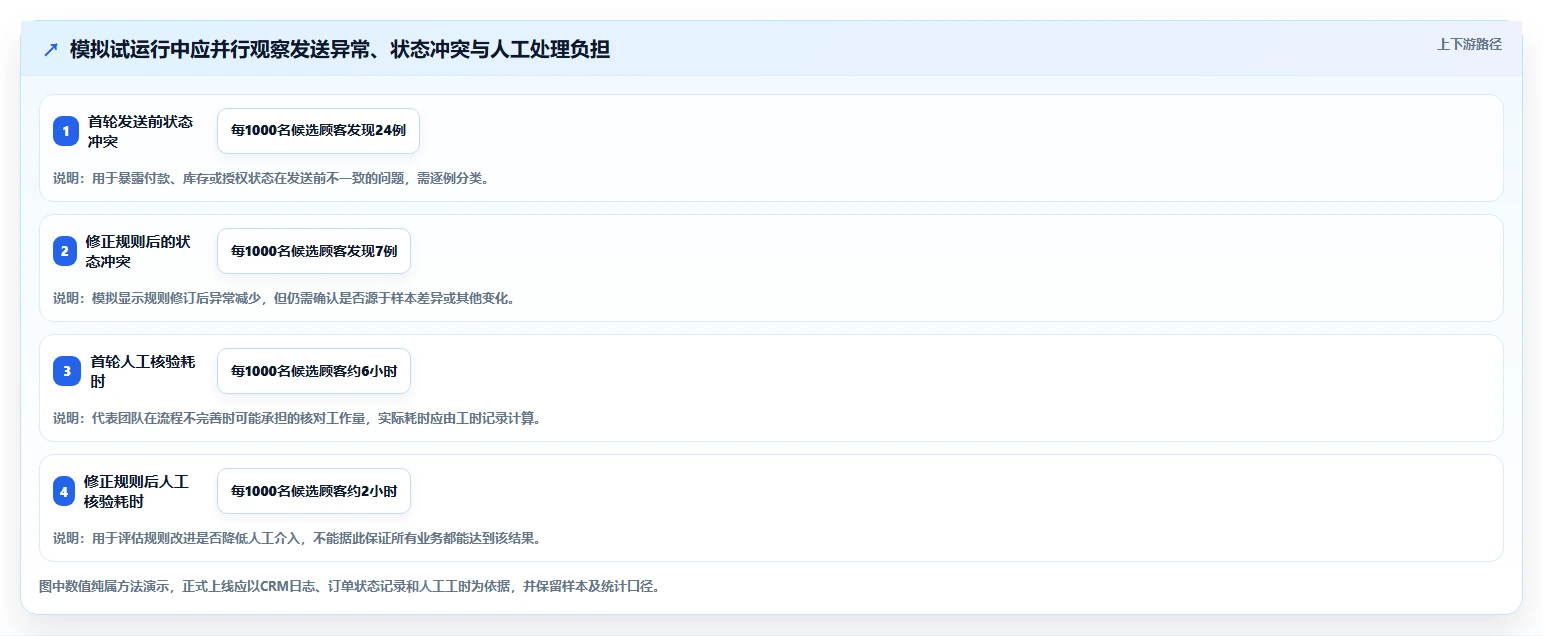Click the value chip 每1000名候选顾客发现7例
Image resolution: width=1543 pixels, height=636 pixels.
314,251
